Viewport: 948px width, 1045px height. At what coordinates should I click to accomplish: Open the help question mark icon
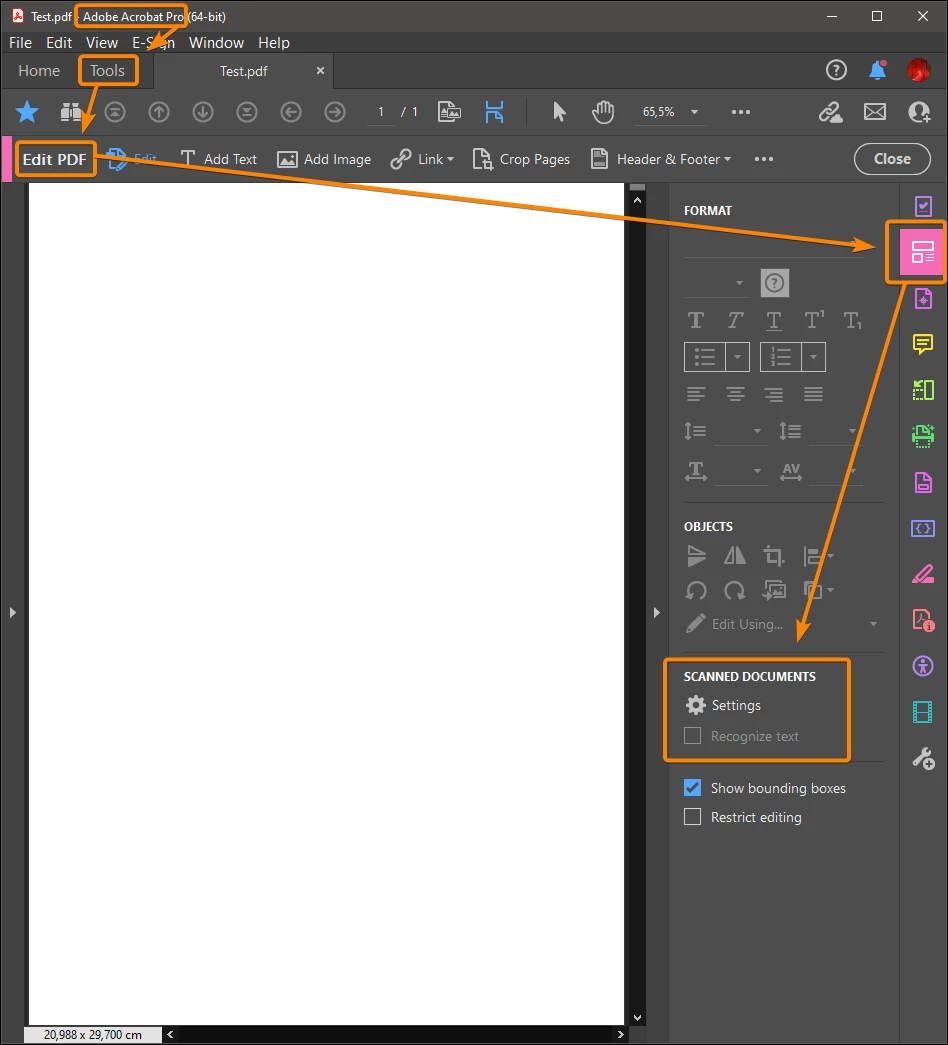836,70
